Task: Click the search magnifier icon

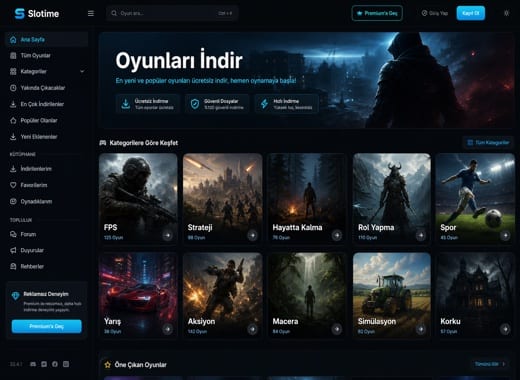Action: click(114, 13)
